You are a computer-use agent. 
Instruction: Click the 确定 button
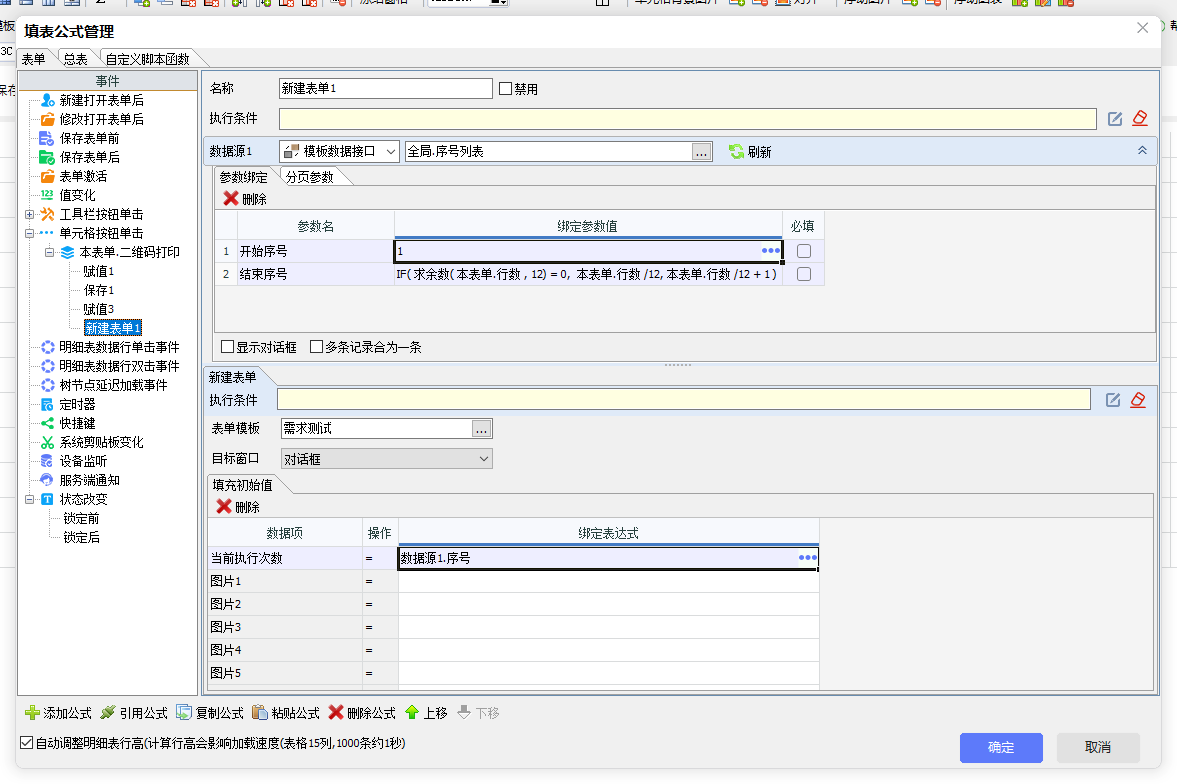tap(1001, 748)
